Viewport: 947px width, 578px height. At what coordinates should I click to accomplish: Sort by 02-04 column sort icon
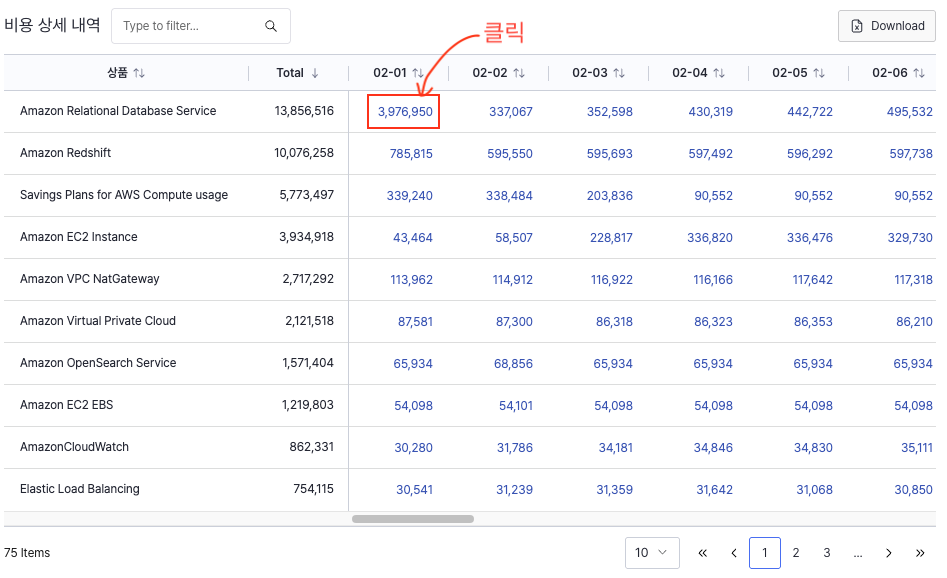click(x=719, y=73)
